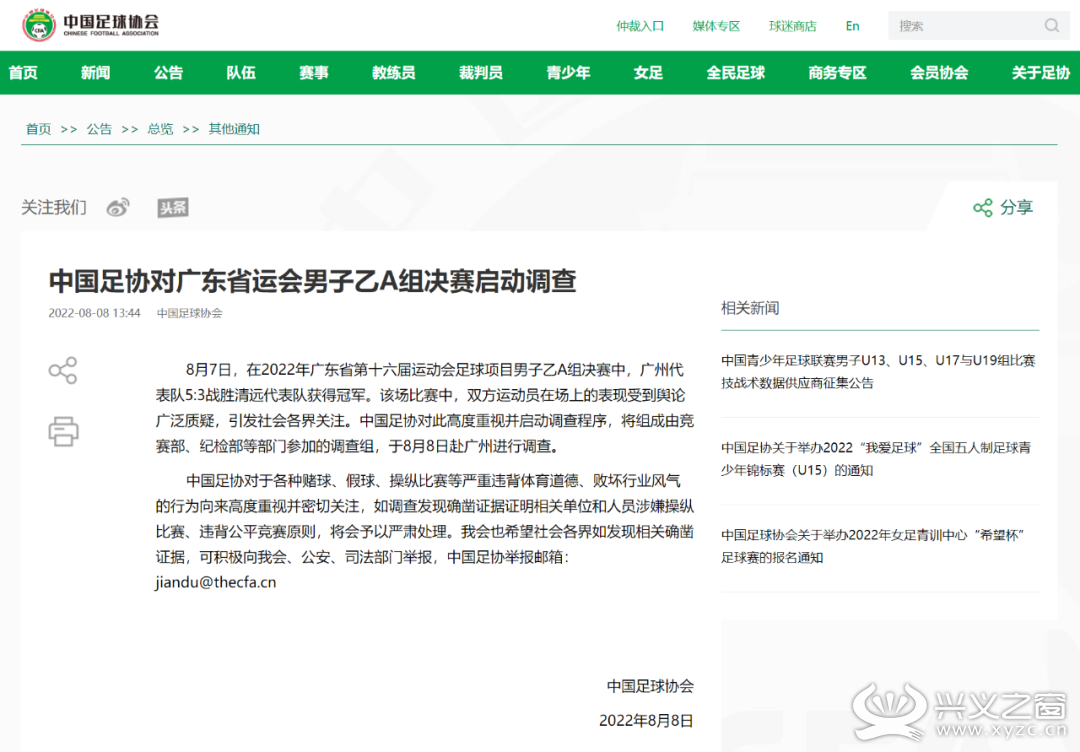Click the email jiandu@thecfa.cn
Image resolution: width=1080 pixels, height=752 pixels.
coord(216,582)
